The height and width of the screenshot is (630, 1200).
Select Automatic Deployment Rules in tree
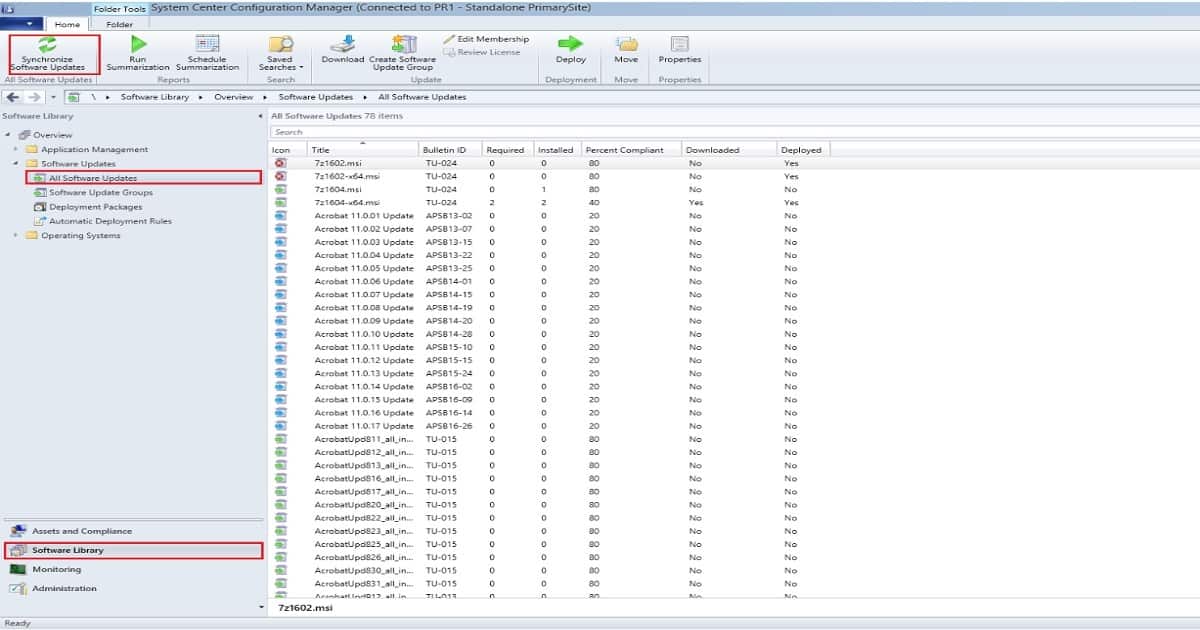pyautogui.click(x=110, y=221)
